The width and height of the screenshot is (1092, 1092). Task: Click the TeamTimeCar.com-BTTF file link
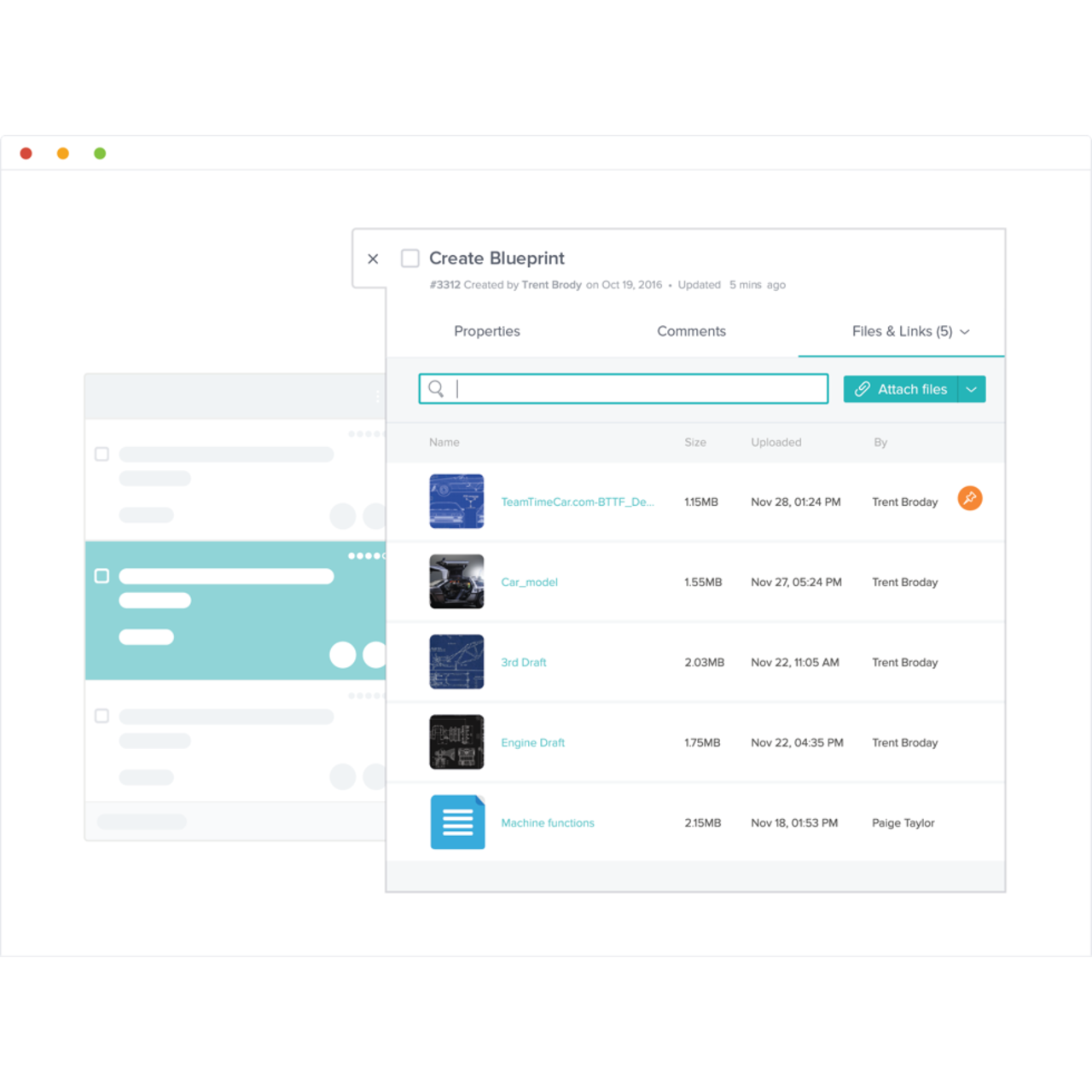(x=577, y=502)
